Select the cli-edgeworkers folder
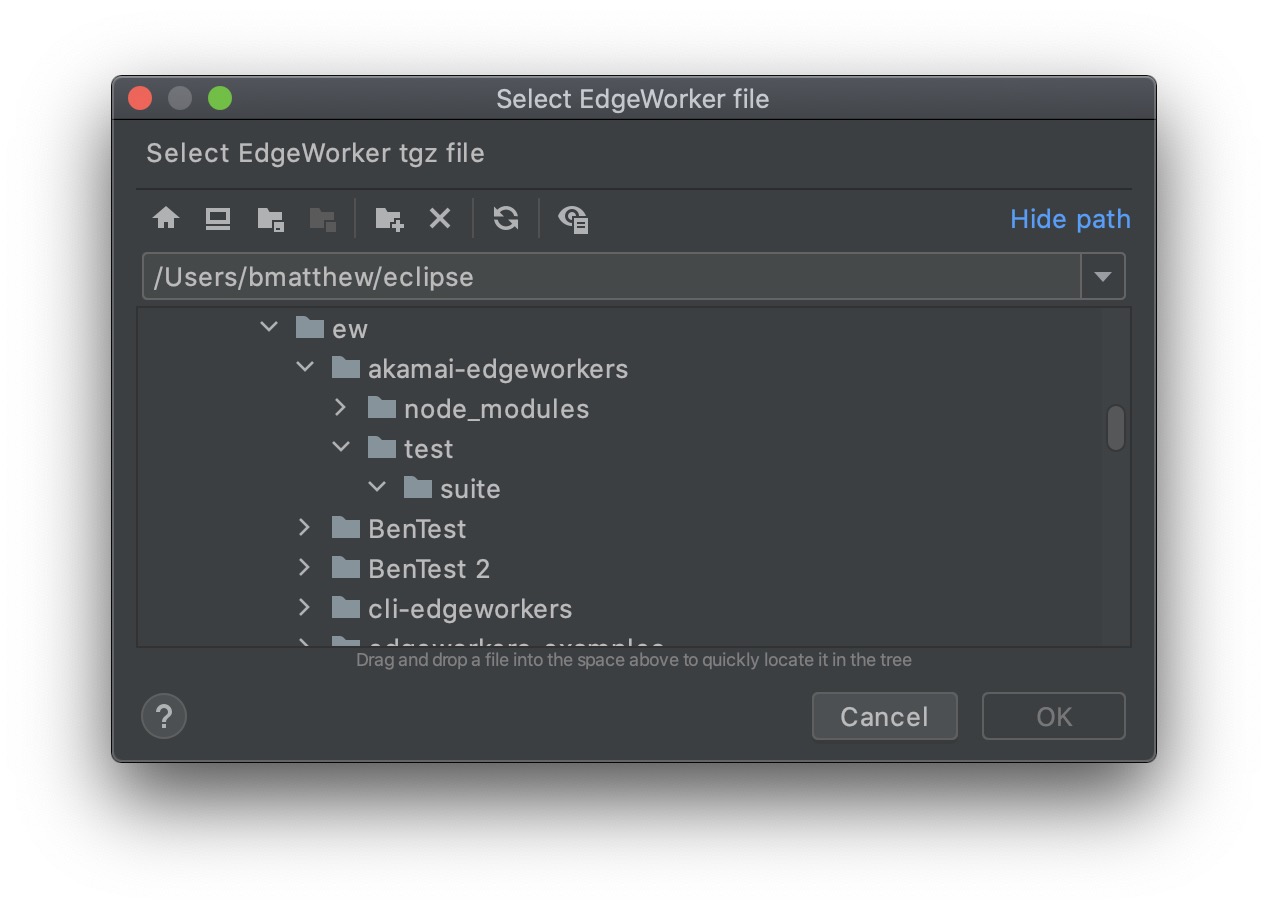 pos(452,608)
